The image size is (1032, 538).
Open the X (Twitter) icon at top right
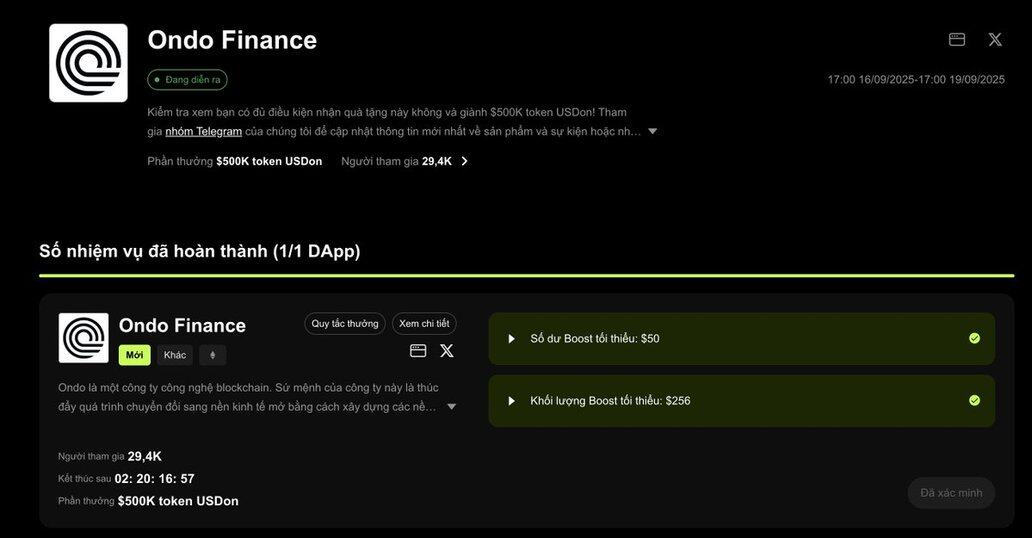(x=995, y=40)
